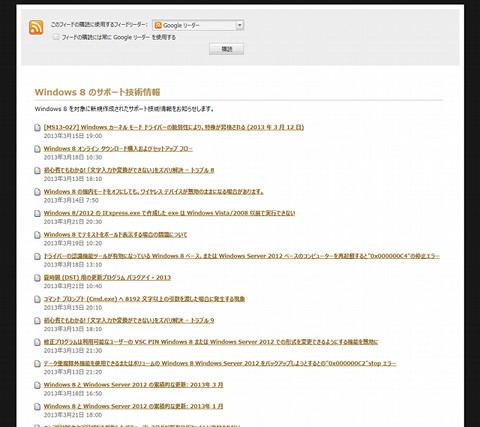The image size is (480, 427).
Task: Open '累積的な更新: 2013年 3 月' link
Action: (133, 385)
